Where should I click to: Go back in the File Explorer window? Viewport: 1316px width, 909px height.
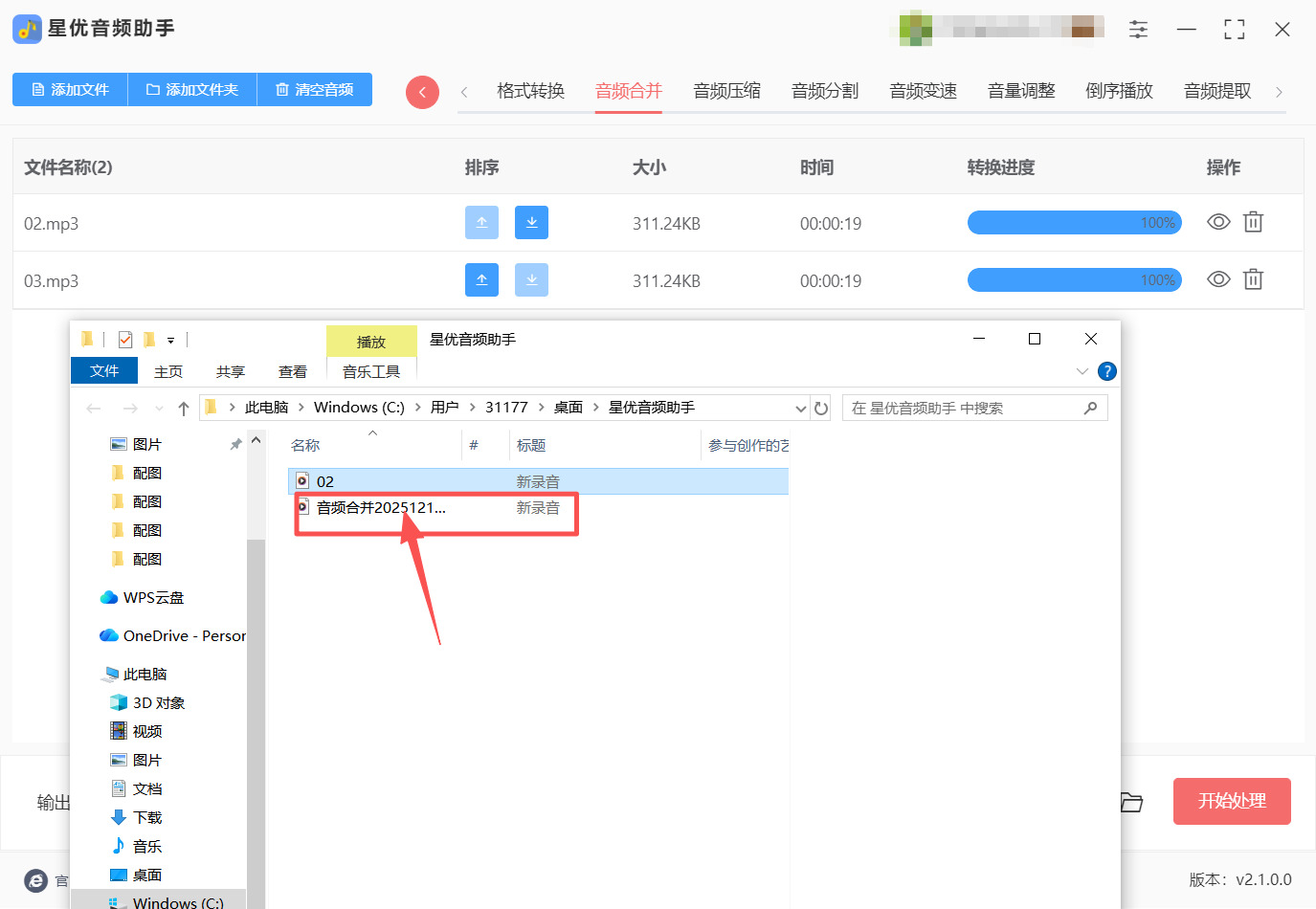94,409
